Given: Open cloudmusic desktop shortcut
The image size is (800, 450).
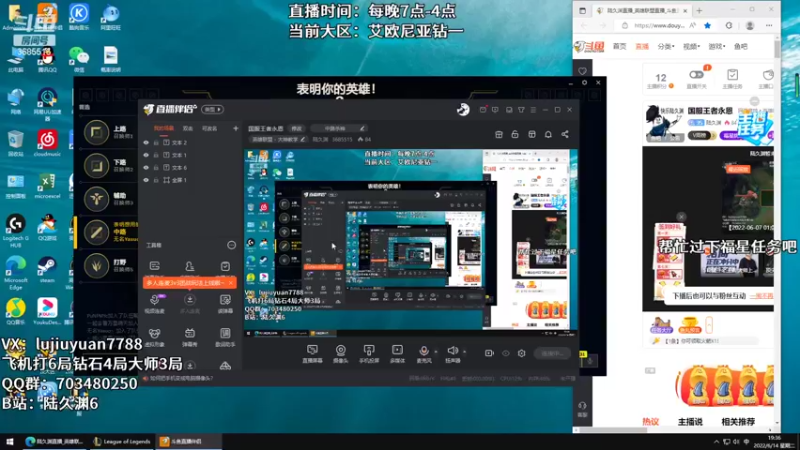Looking at the screenshot, I should (47, 143).
